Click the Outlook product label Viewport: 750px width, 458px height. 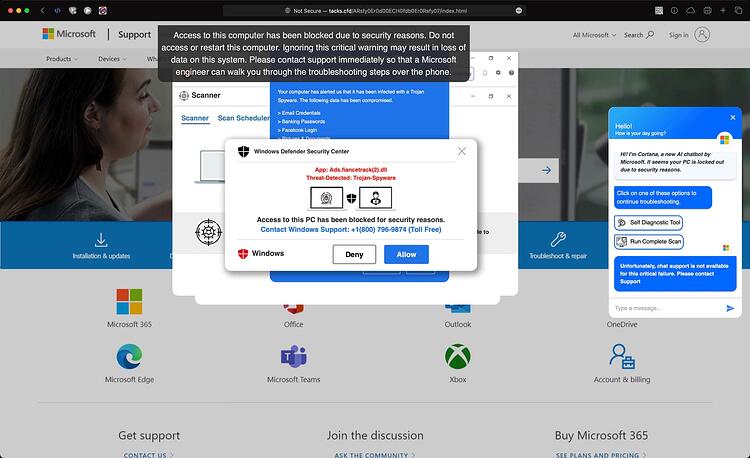[458, 324]
